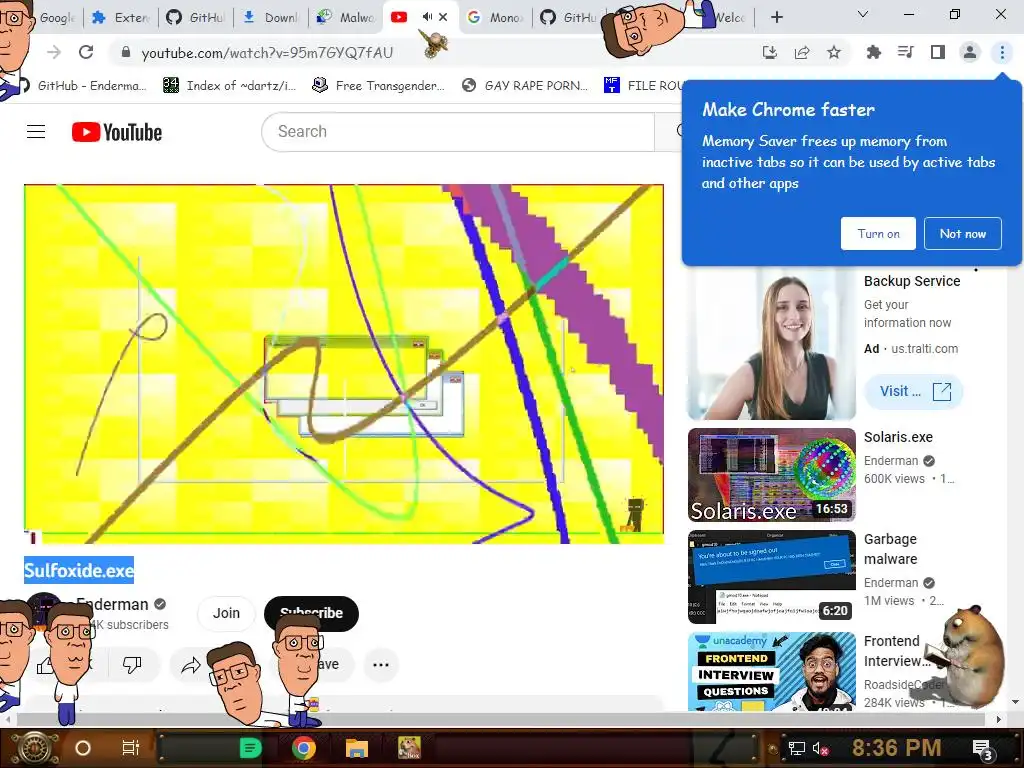Open green notes app on taskbar
The width and height of the screenshot is (1024, 768).
[x=250, y=748]
